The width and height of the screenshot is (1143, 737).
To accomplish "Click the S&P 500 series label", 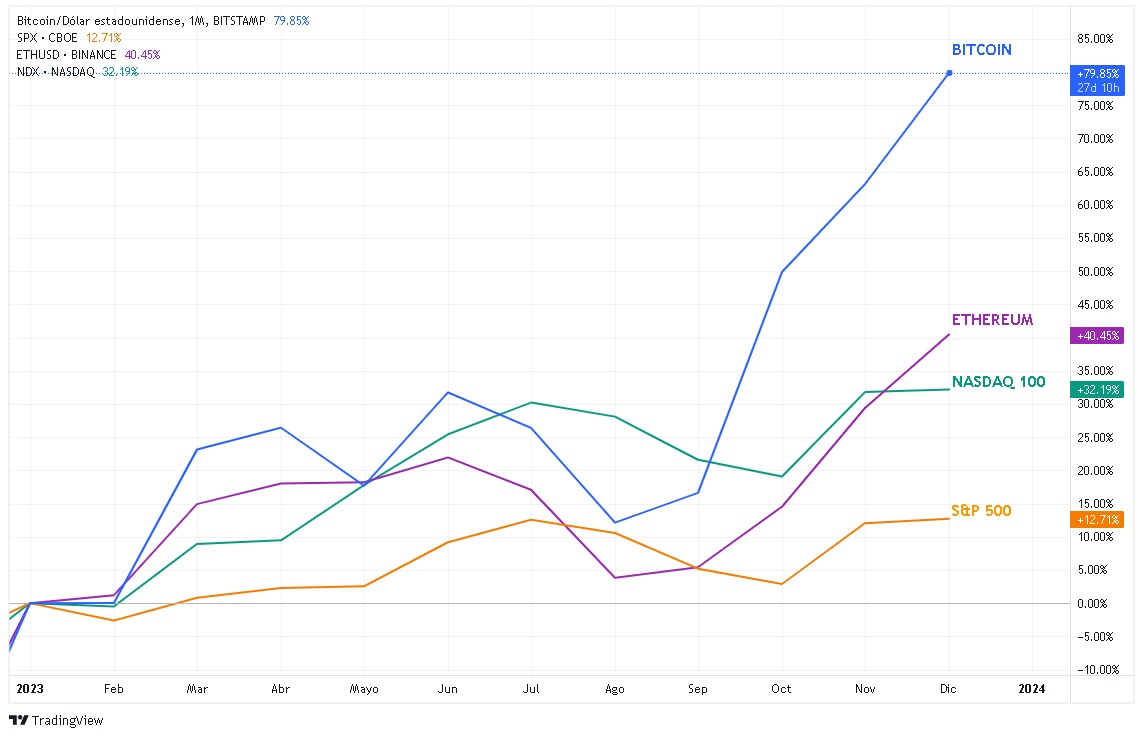I will pyautogui.click(x=981, y=511).
